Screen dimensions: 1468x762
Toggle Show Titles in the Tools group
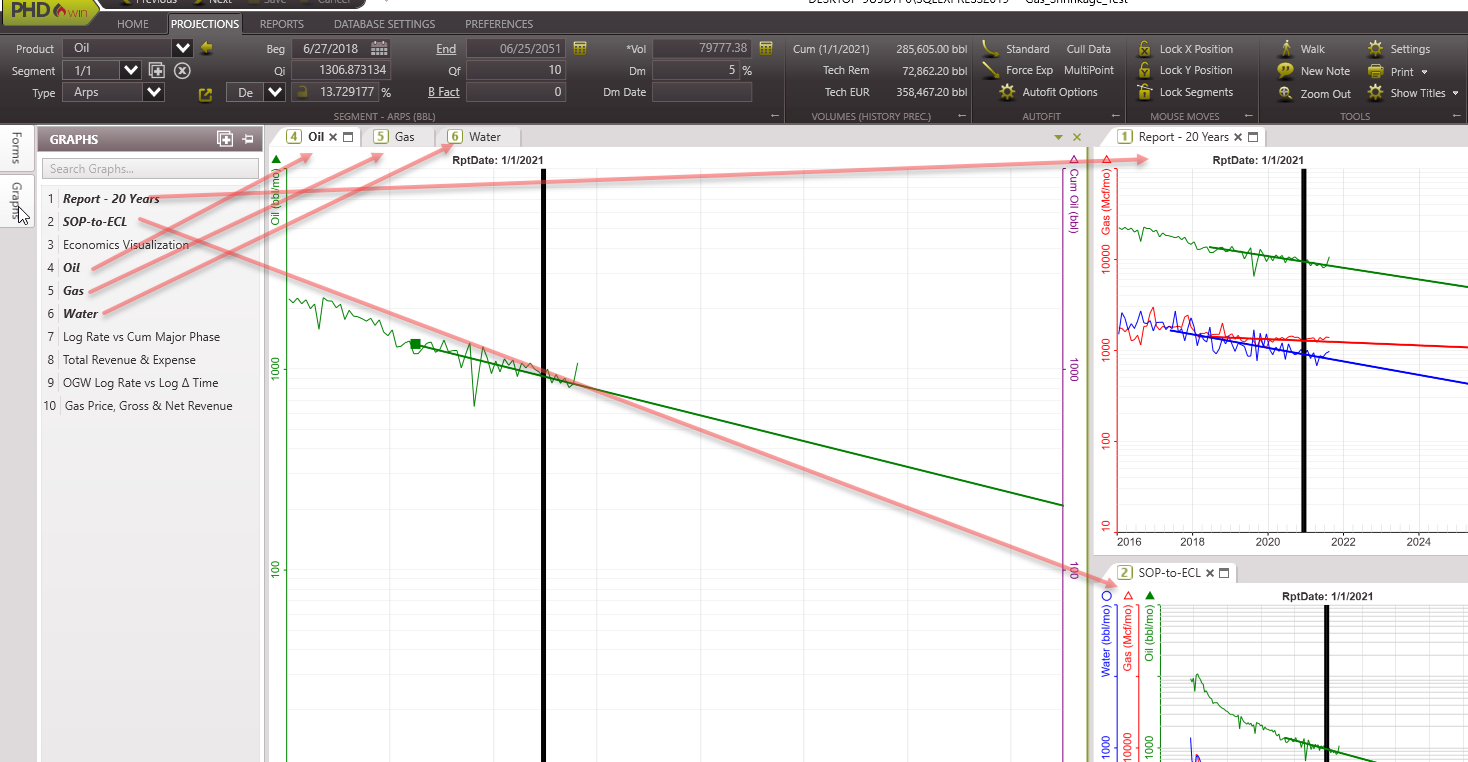(1410, 92)
